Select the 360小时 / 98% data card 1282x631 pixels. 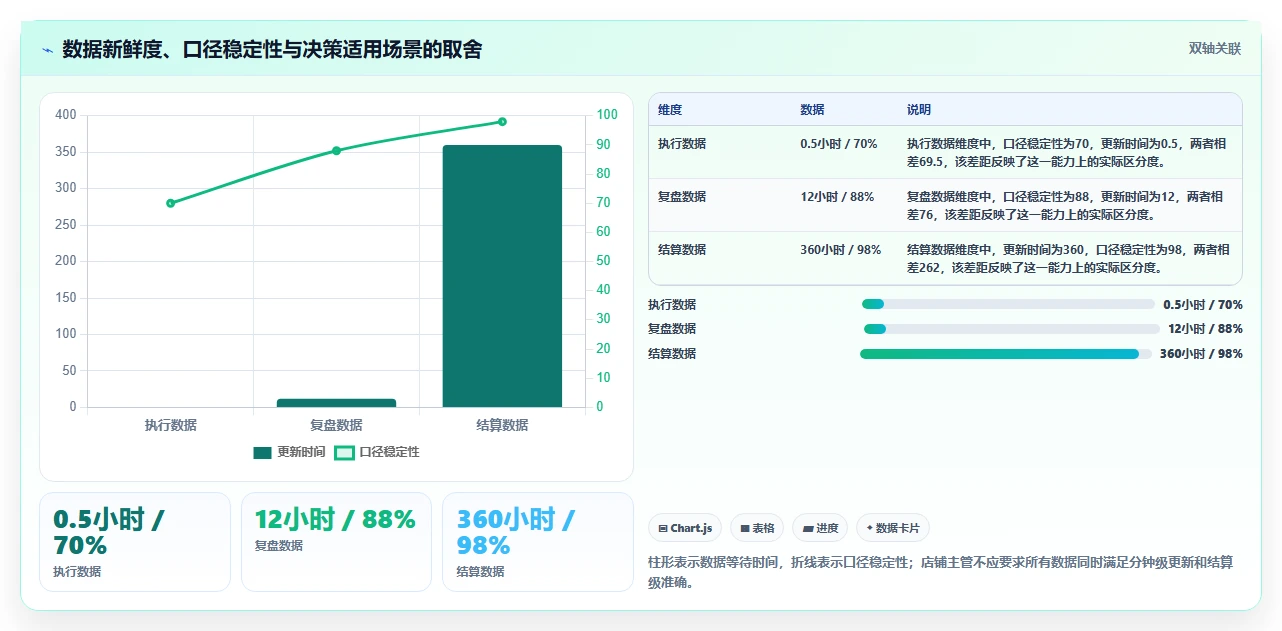538,542
